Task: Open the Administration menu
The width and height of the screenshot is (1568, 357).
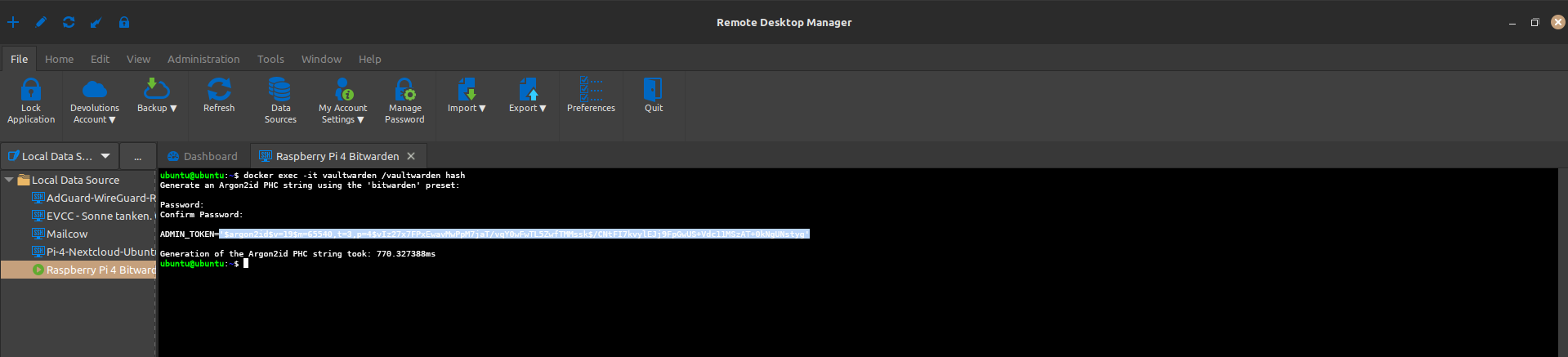Action: click(x=203, y=59)
